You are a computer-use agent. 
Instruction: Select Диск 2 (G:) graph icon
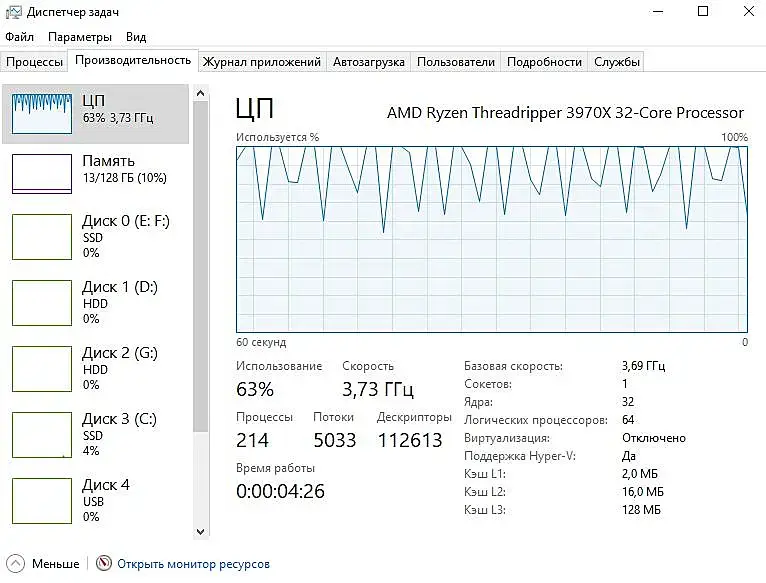click(42, 369)
